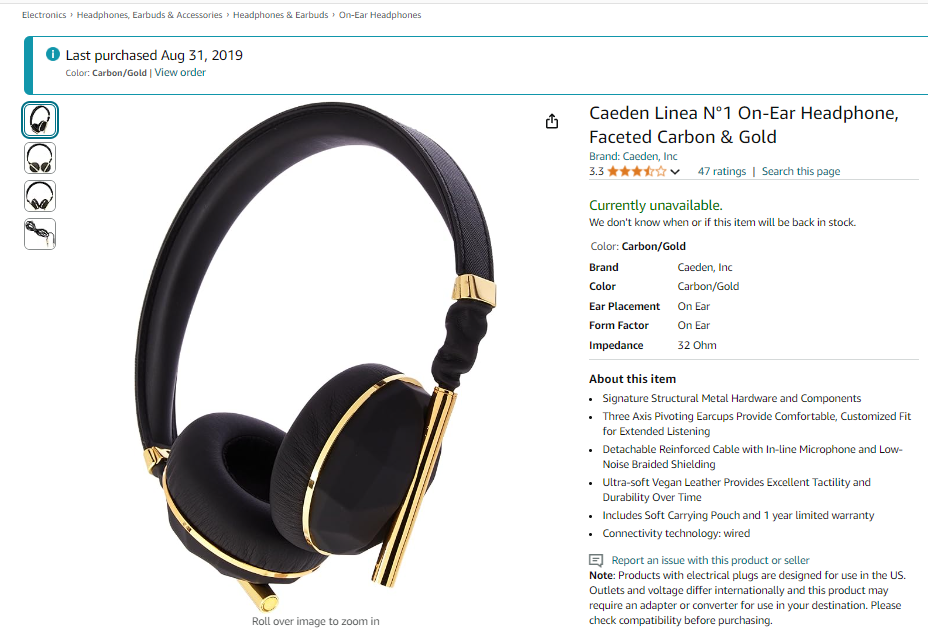Viewport: 928px width, 643px height.
Task: Select the third headphone thumbnail
Action: [x=40, y=196]
